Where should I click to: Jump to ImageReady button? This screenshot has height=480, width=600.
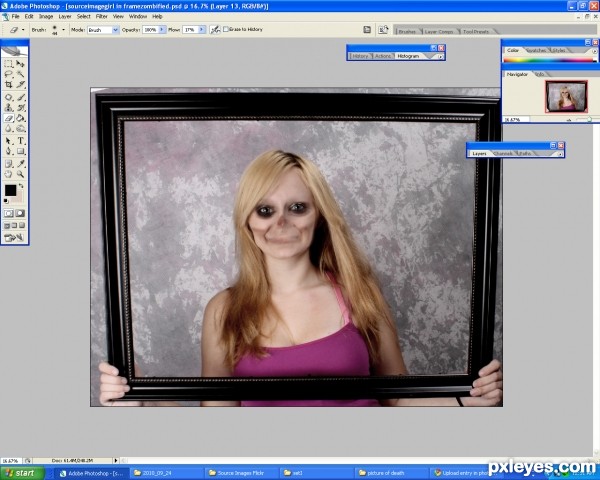click(x=14, y=238)
